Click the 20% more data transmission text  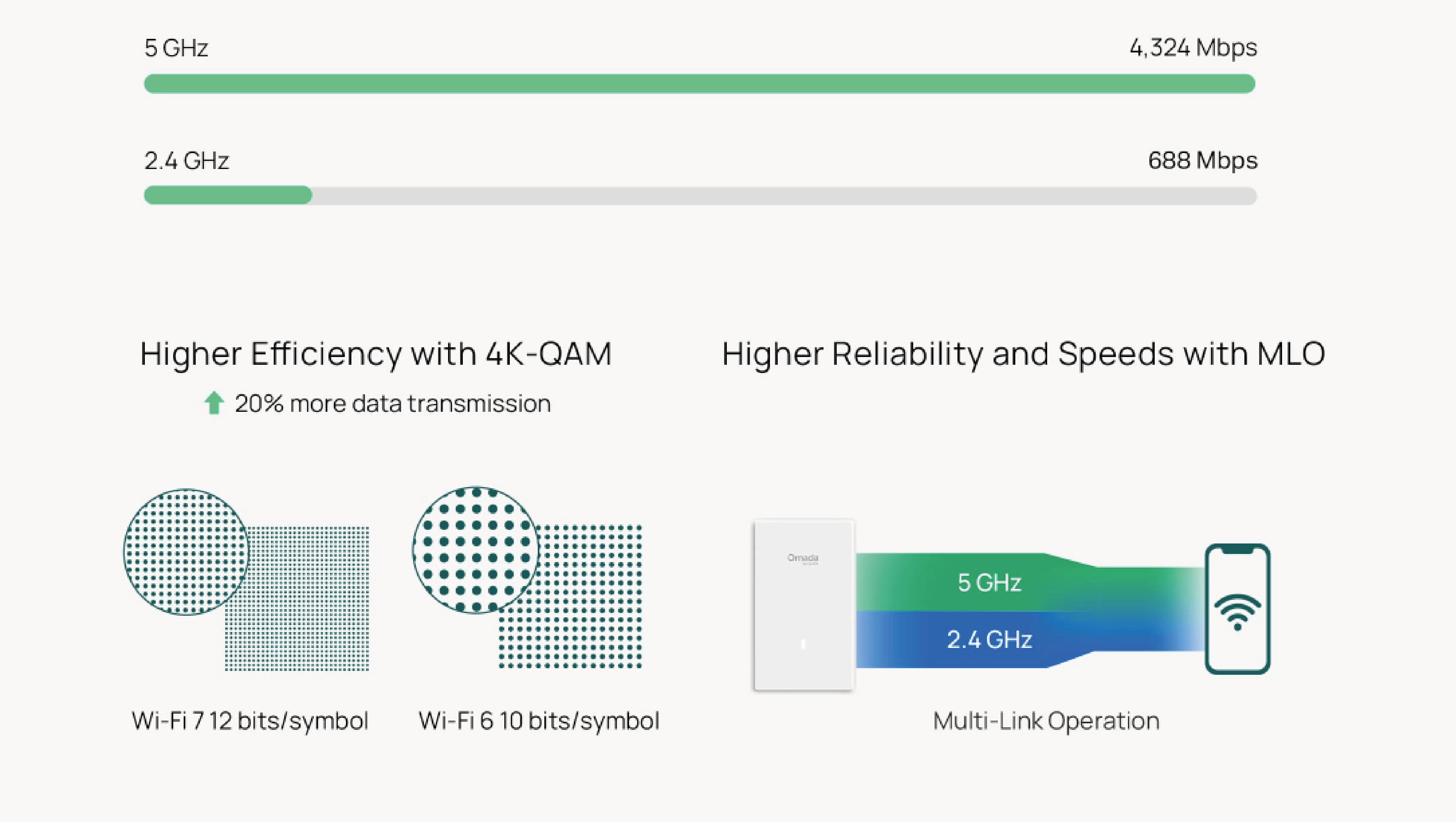[392, 404]
